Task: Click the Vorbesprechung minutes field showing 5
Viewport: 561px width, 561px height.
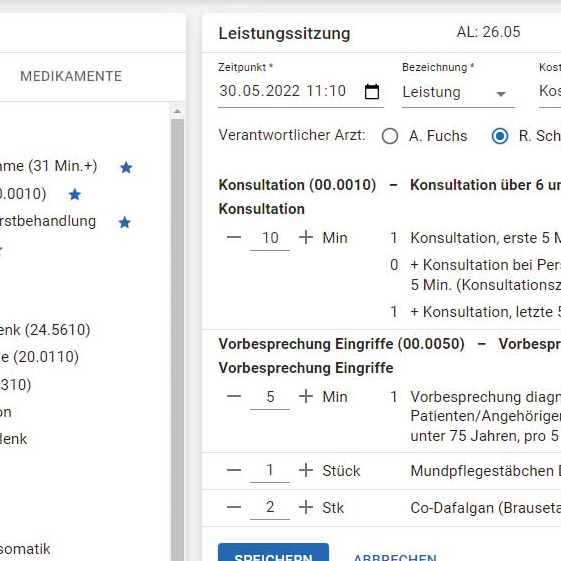Action: tap(270, 397)
